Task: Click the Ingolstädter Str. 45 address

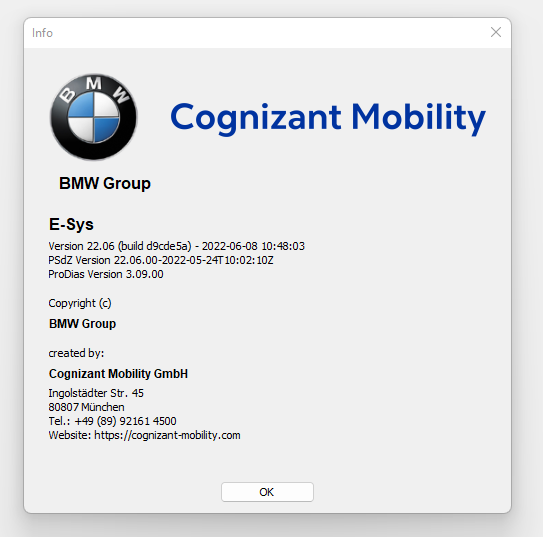Action: pos(96,393)
